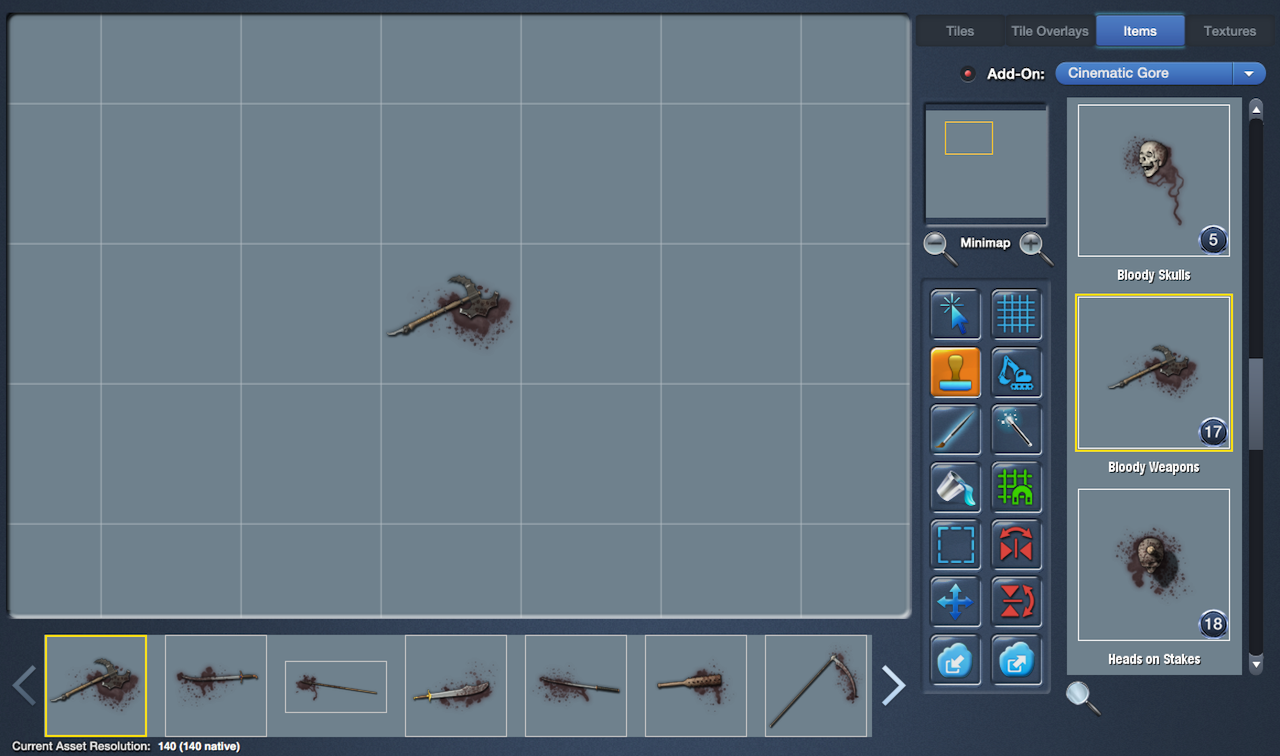The image size is (1280, 756).
Task: Zoom in the minimap with plus magnifier
Action: (1036, 246)
